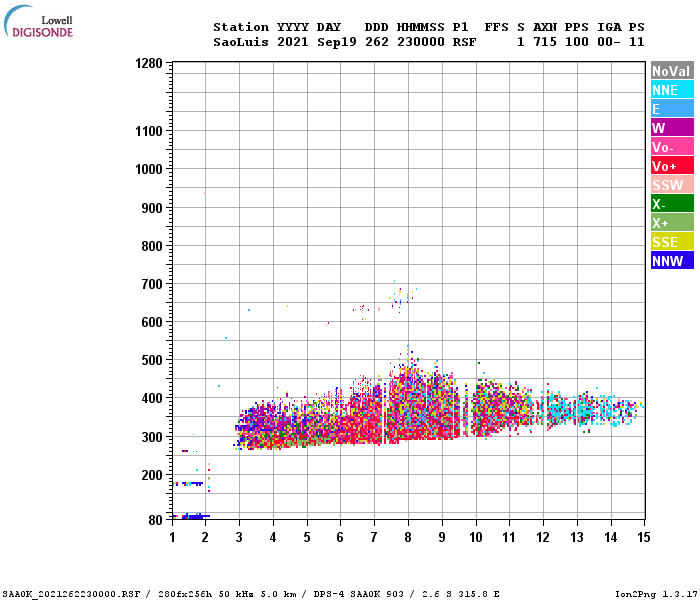Click the Lowell Digisonde logo
The width and height of the screenshot is (700, 600).
[38, 21]
